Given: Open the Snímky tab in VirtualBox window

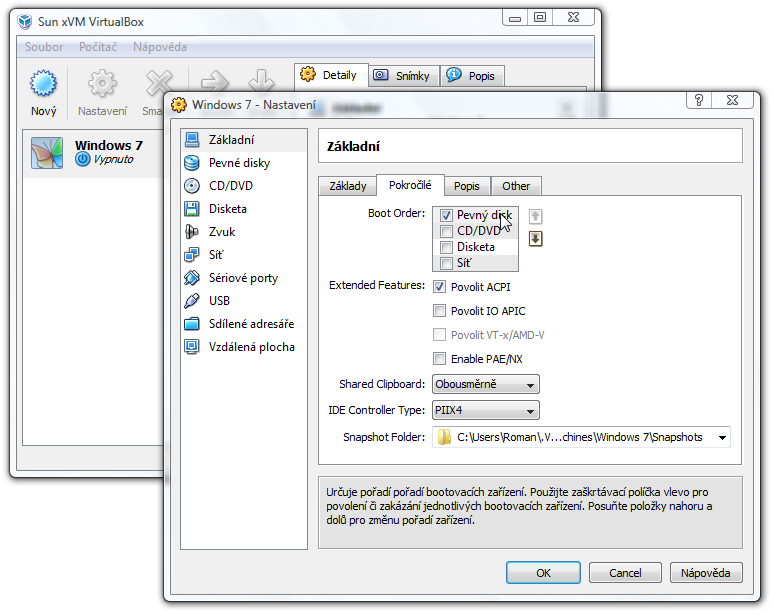Looking at the screenshot, I should 404,76.
